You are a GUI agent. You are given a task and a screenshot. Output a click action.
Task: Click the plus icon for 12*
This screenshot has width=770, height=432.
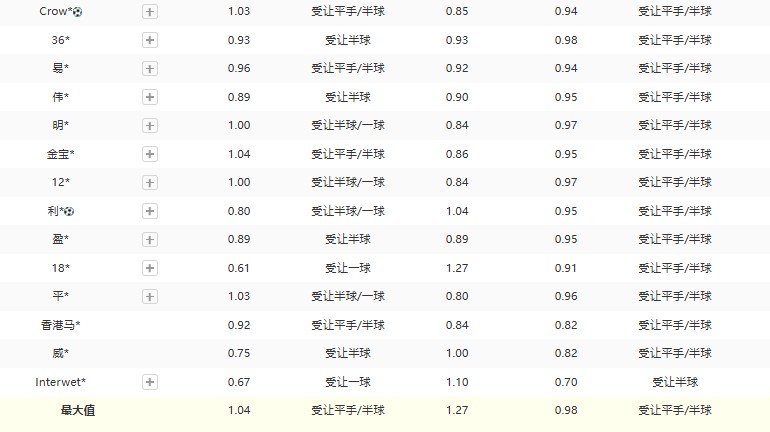point(150,183)
